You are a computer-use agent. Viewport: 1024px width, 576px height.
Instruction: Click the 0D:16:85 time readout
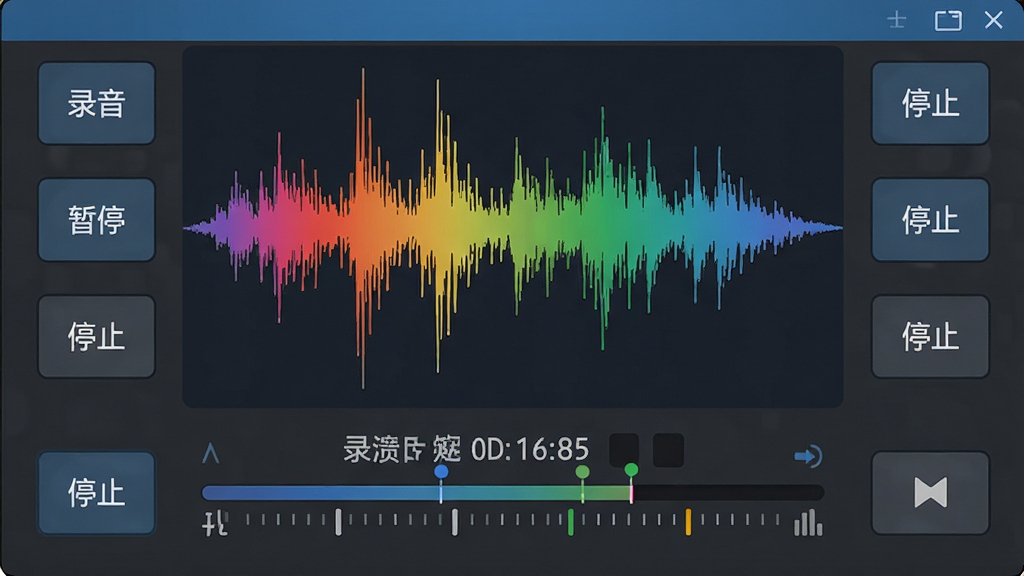point(530,449)
